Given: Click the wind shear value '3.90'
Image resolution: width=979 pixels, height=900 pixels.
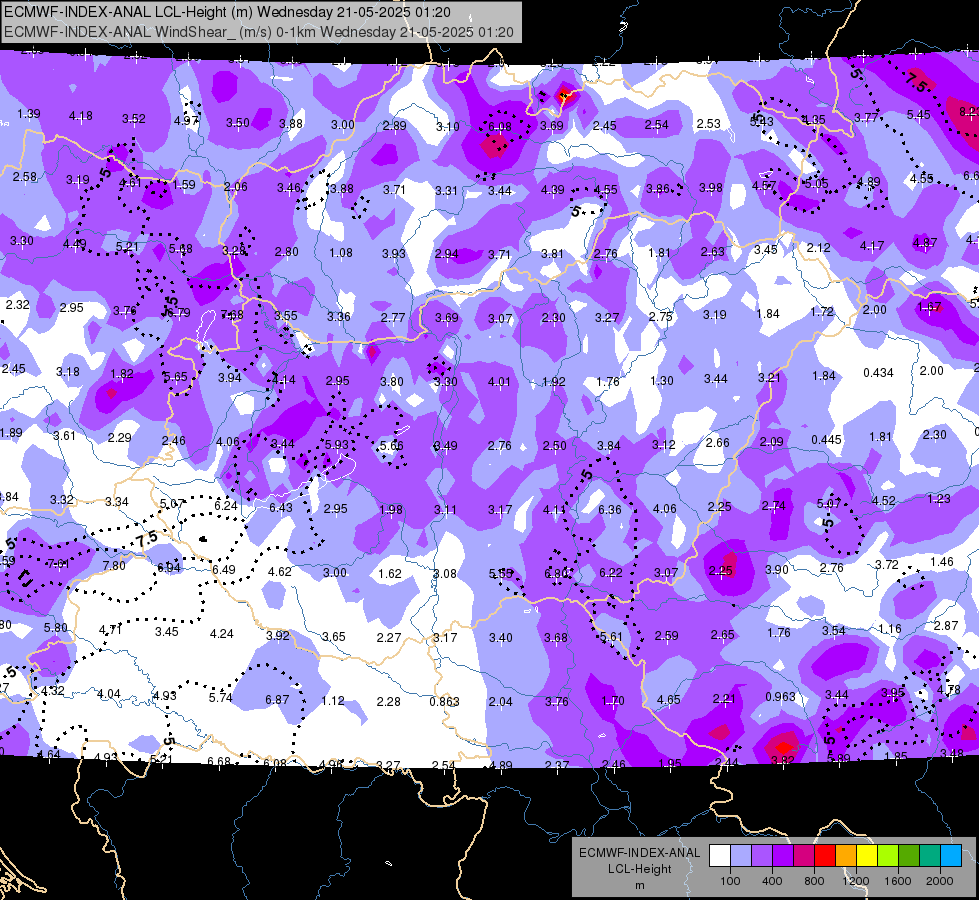Looking at the screenshot, I should pos(777,570).
